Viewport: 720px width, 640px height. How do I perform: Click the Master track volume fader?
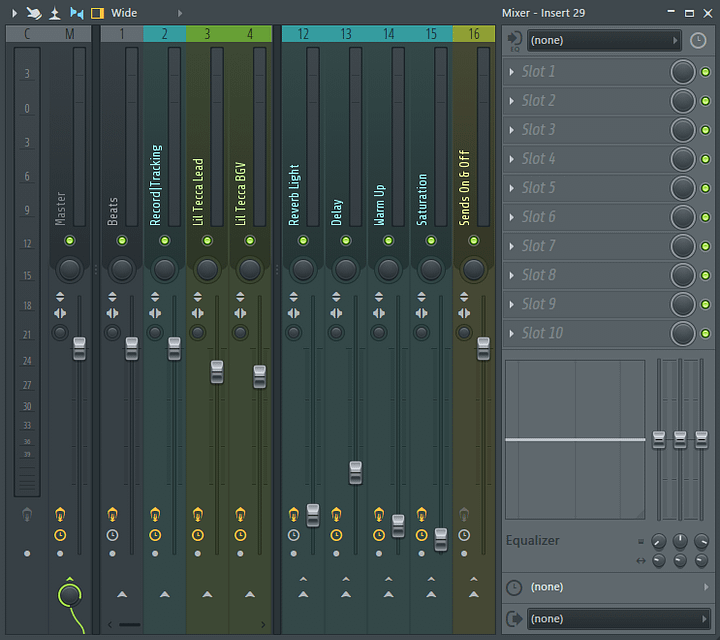pyautogui.click(x=79, y=348)
